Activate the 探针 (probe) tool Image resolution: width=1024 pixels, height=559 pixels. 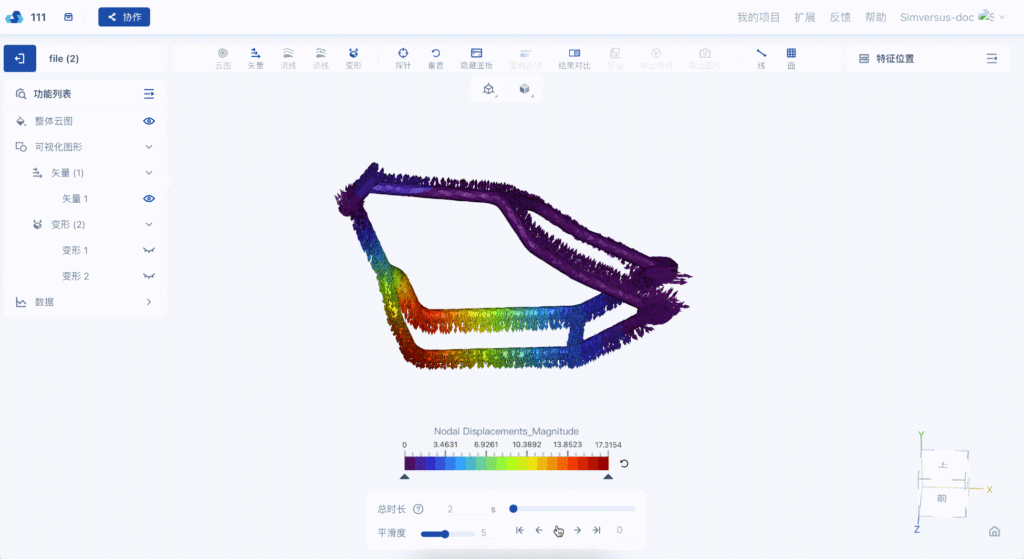click(403, 57)
